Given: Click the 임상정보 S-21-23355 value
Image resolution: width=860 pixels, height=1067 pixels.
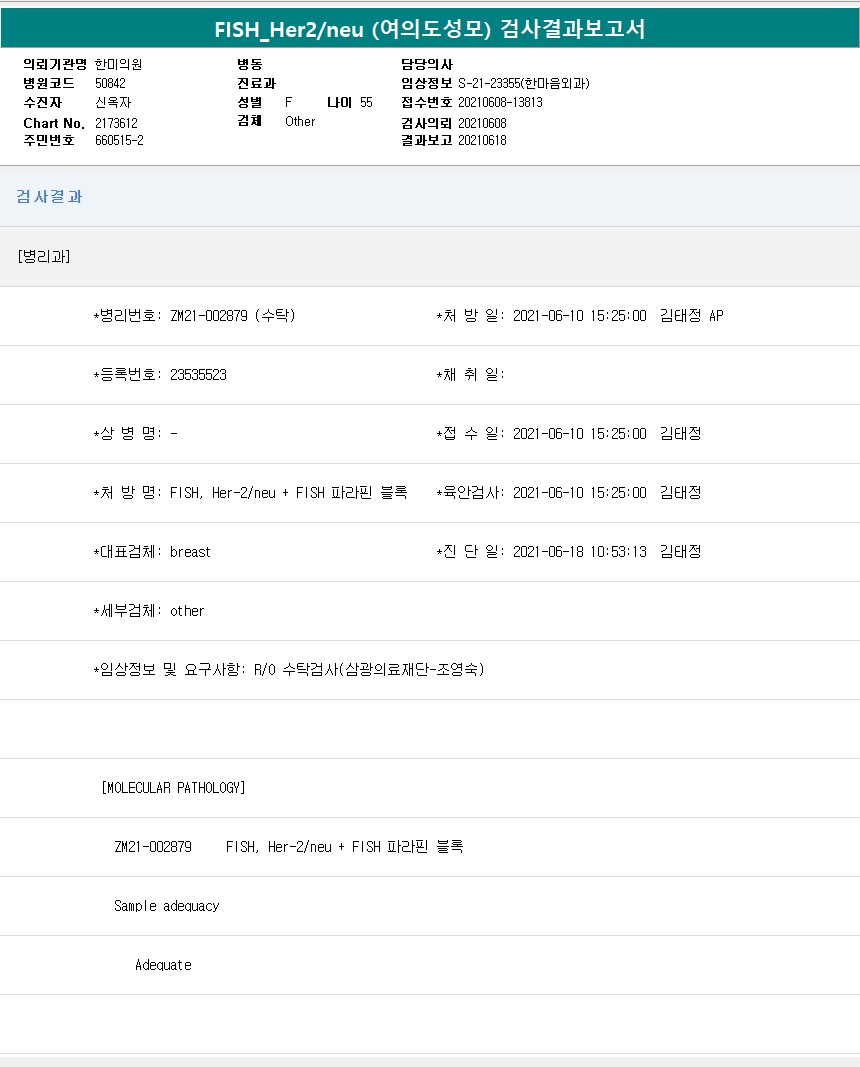Looking at the screenshot, I should 524,84.
